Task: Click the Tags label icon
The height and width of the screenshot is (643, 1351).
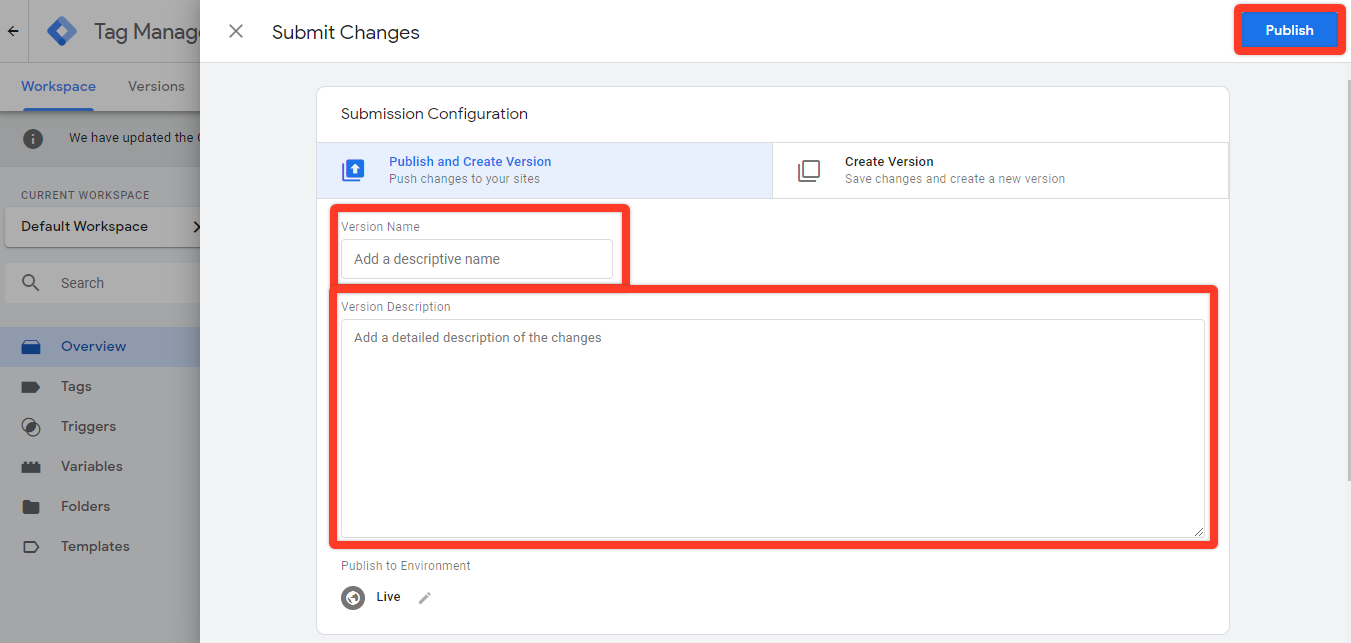Action: click(31, 387)
